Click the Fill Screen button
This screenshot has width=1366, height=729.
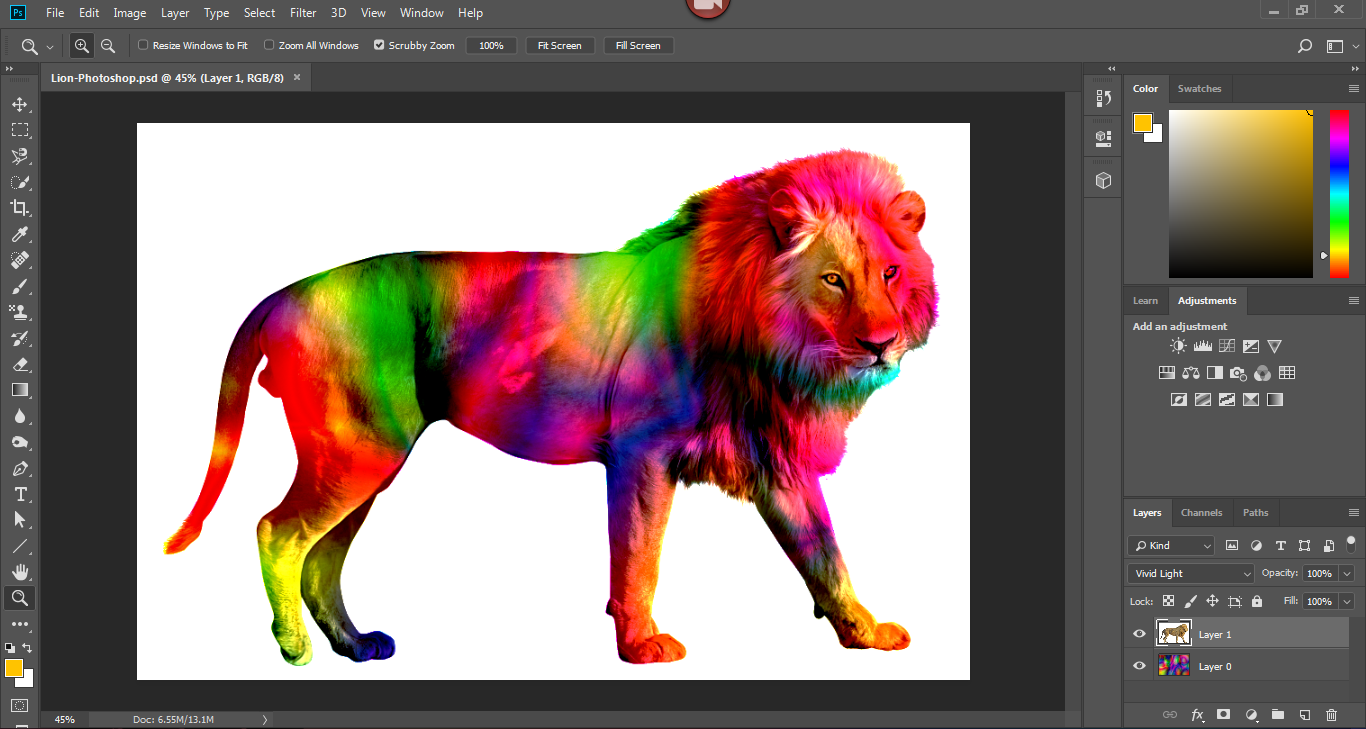[638, 46]
